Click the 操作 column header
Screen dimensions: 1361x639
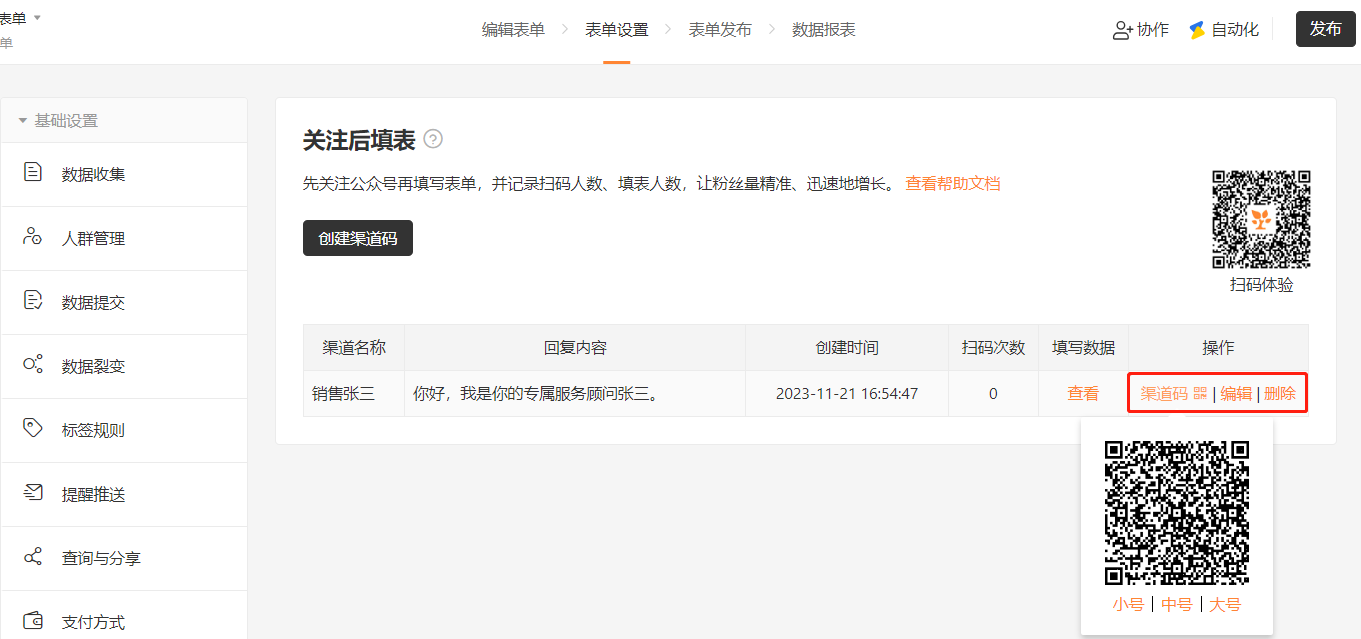coord(1218,348)
